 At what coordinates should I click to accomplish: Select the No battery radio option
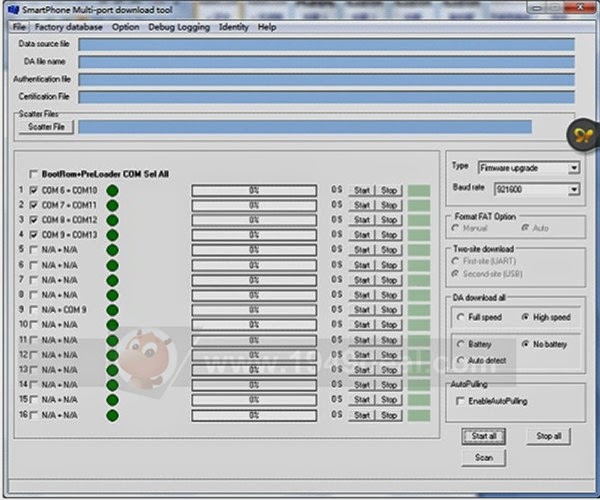(525, 344)
